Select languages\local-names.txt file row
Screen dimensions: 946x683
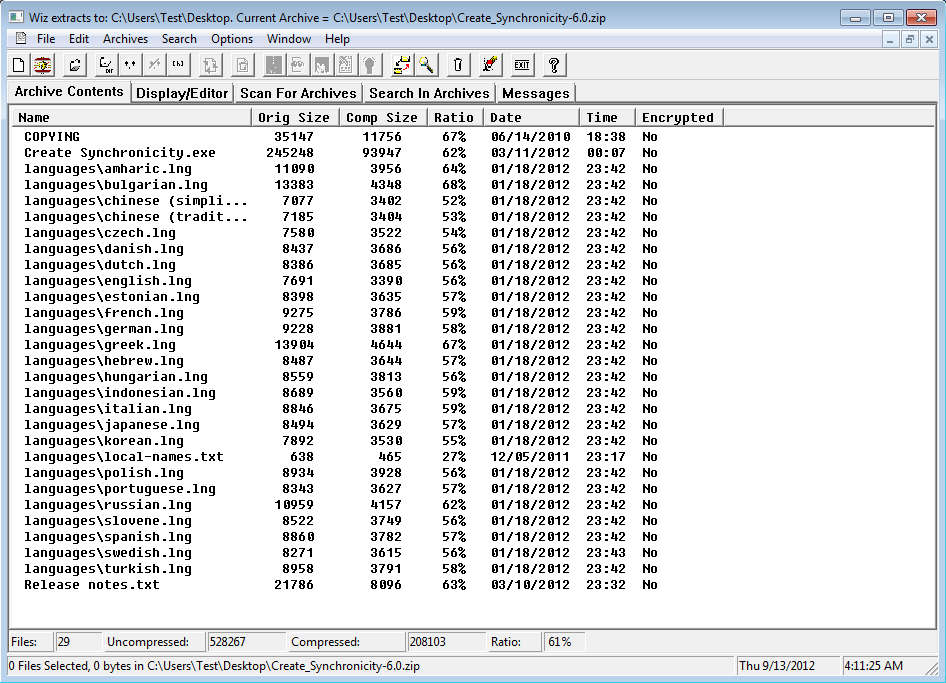(124, 457)
